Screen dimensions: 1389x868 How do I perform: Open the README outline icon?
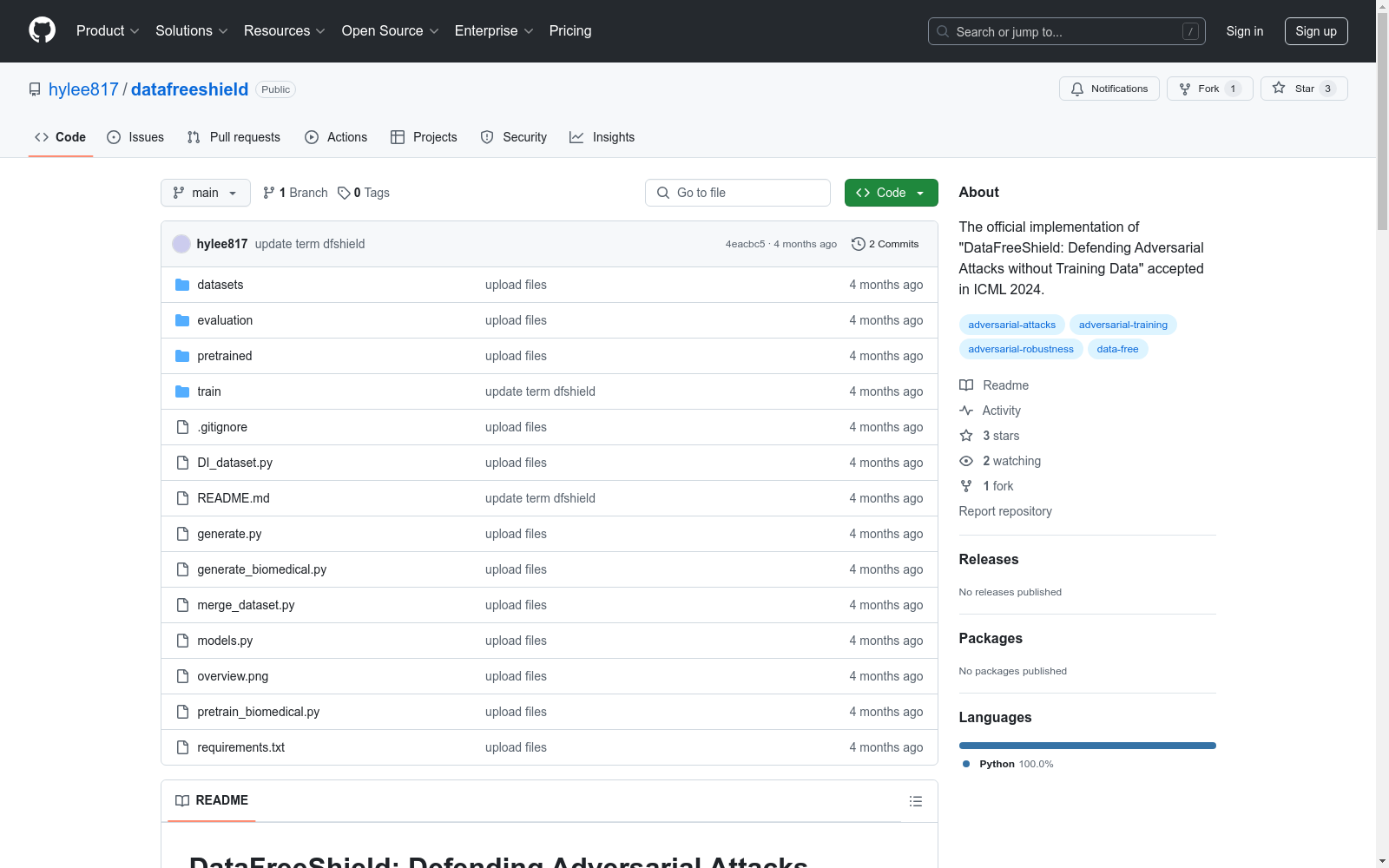915,801
